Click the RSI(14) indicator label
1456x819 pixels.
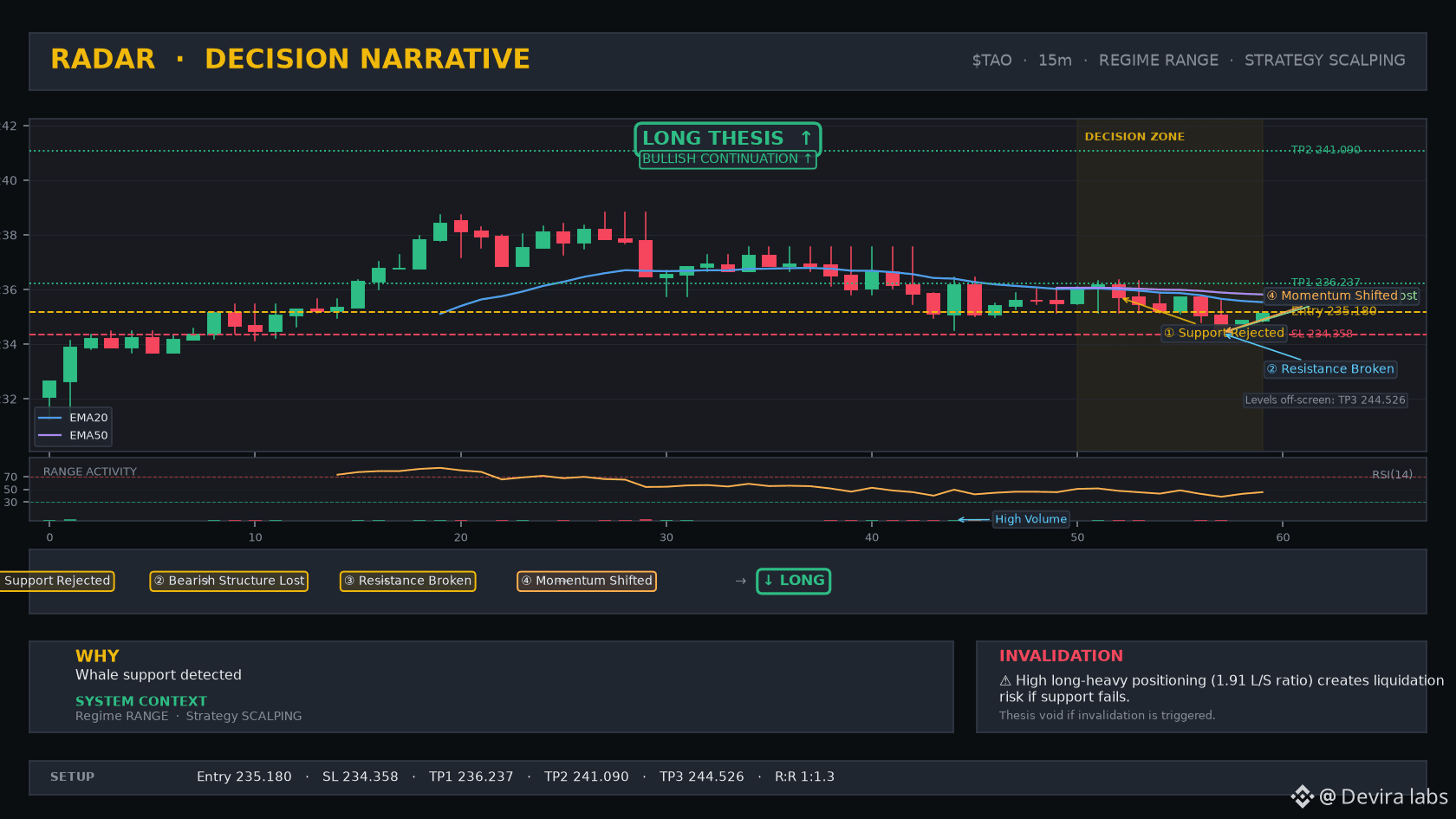click(x=1392, y=475)
